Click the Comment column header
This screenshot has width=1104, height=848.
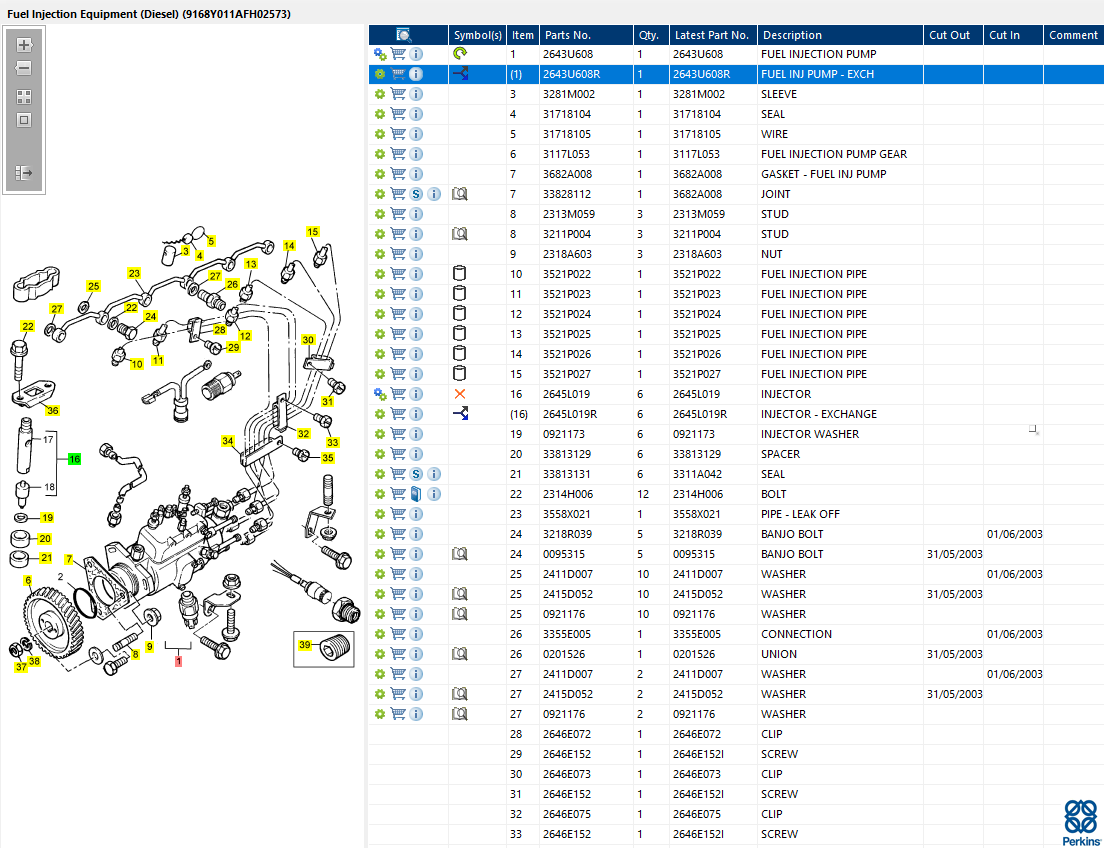[1074, 35]
